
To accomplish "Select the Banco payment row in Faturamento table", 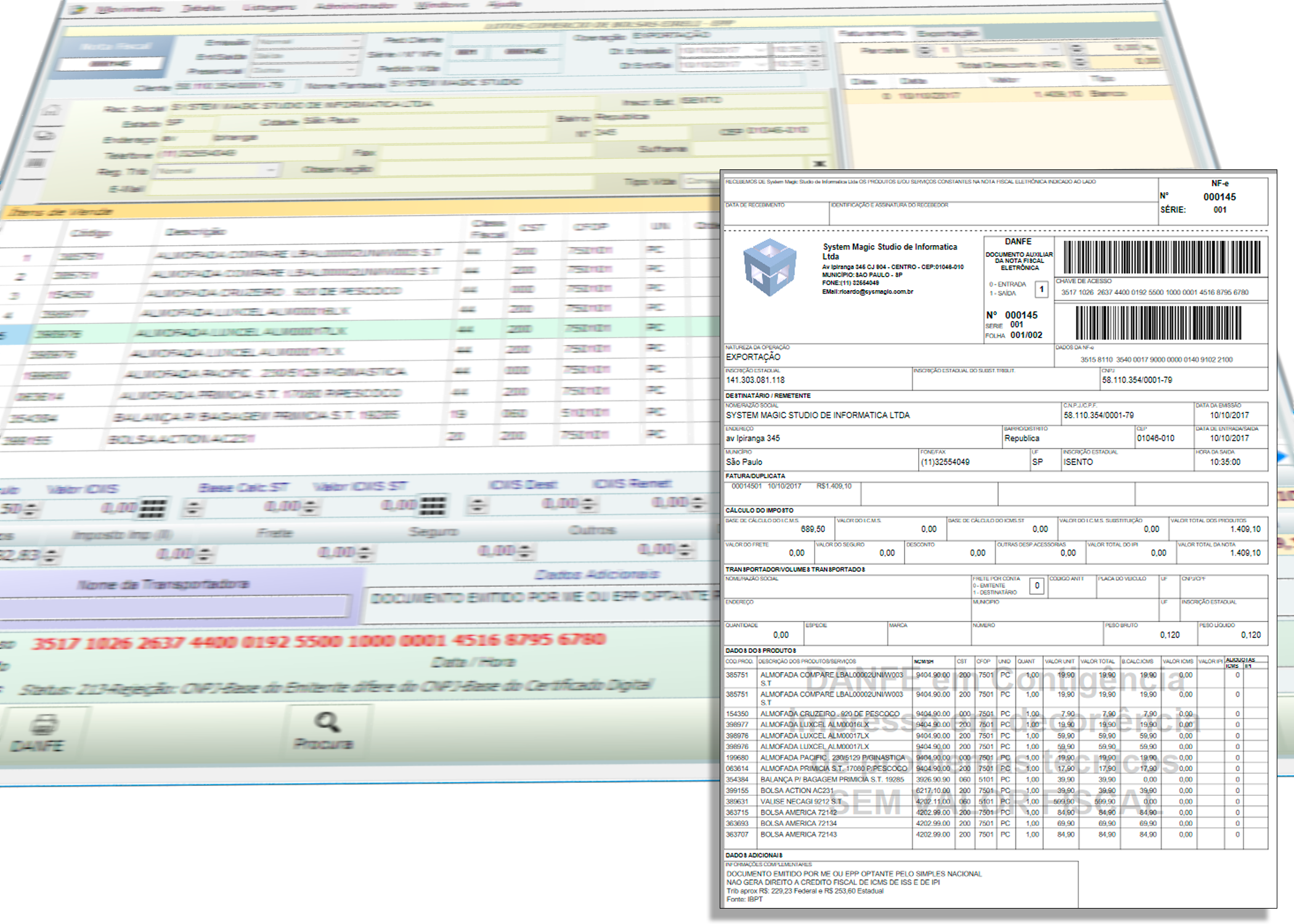I will coord(1010,95).
